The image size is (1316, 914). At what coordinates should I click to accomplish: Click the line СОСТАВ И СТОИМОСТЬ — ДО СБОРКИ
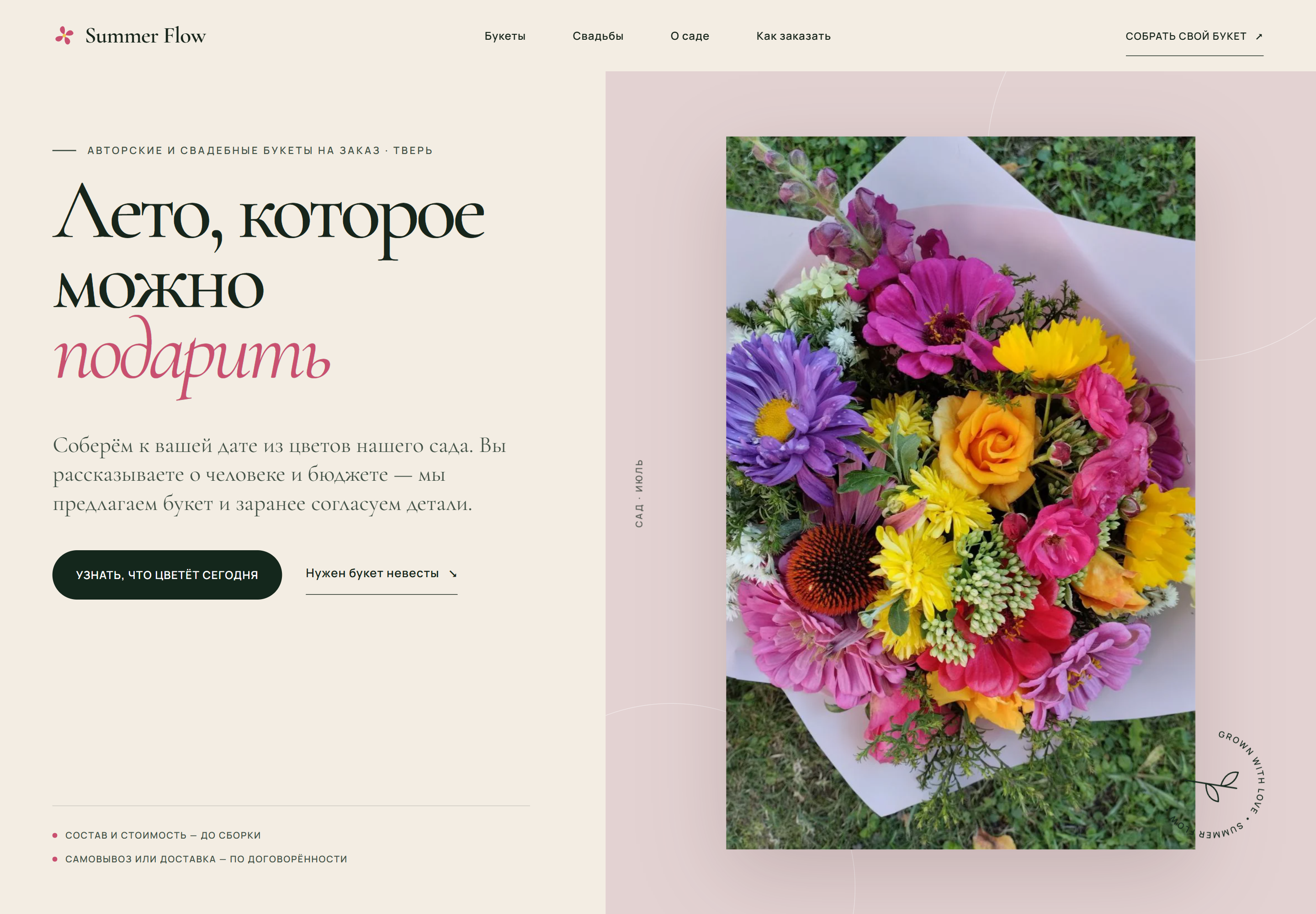pyautogui.click(x=163, y=835)
